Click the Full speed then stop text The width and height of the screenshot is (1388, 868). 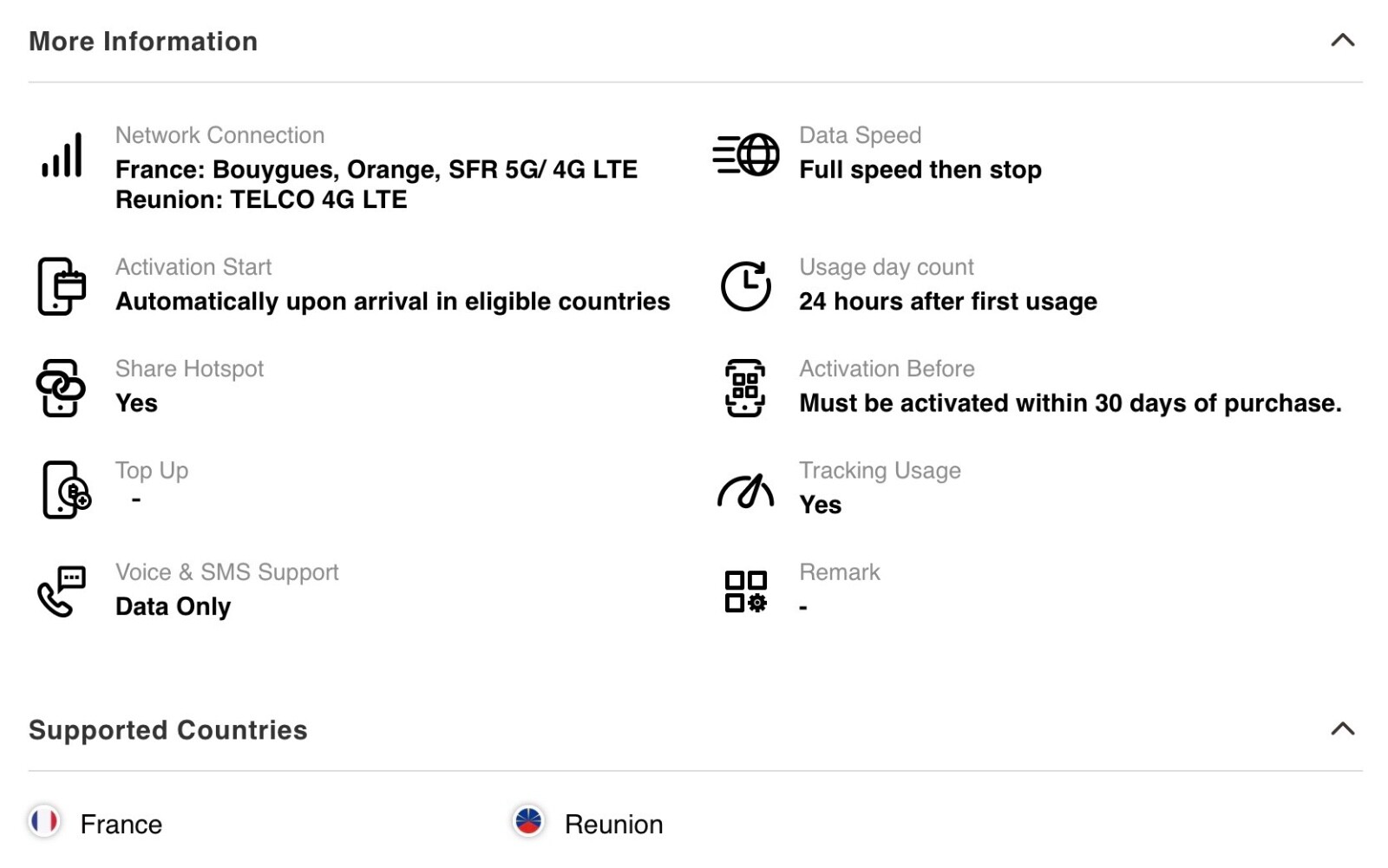(x=920, y=170)
